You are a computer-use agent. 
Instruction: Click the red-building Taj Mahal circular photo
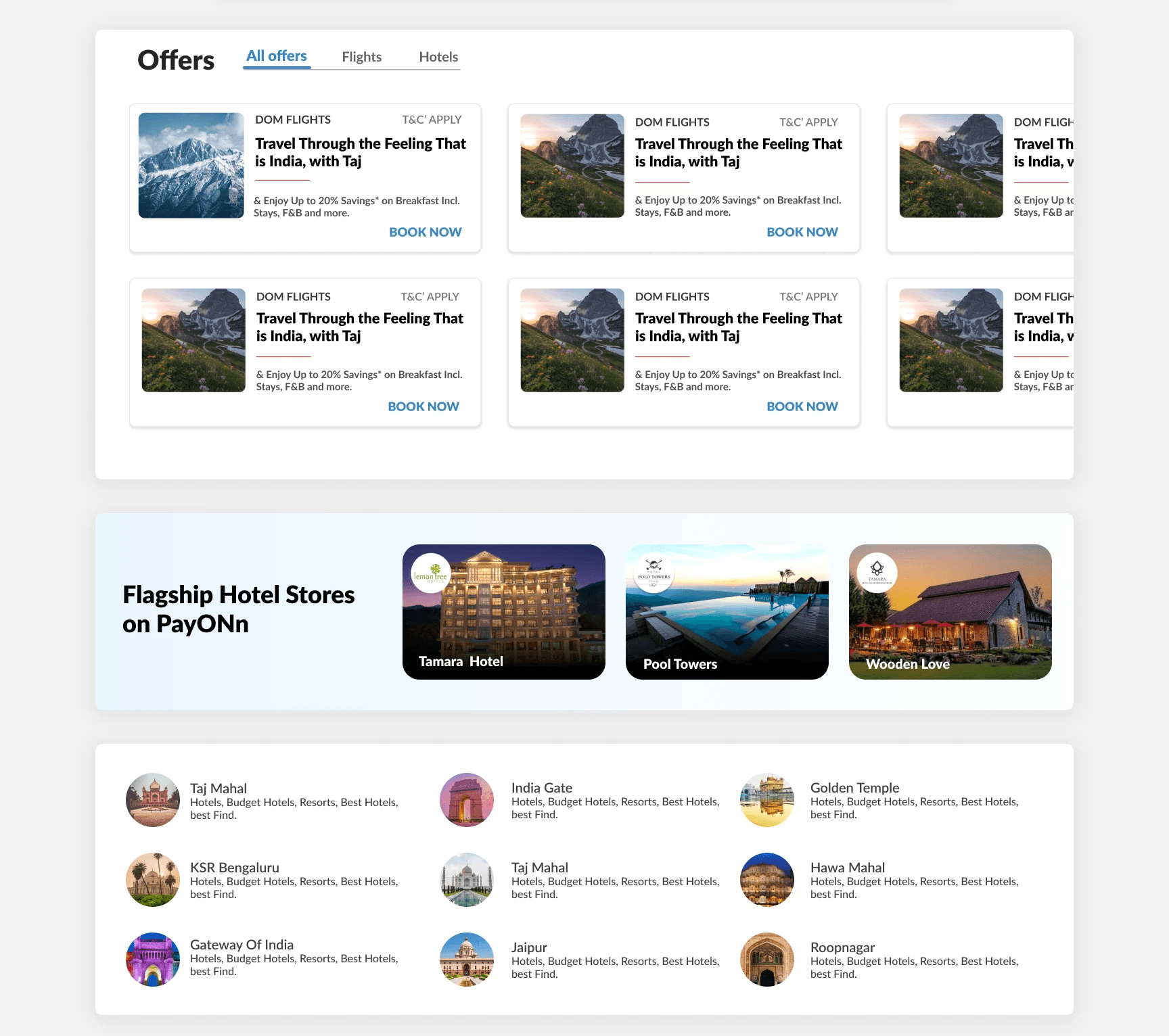(153, 800)
